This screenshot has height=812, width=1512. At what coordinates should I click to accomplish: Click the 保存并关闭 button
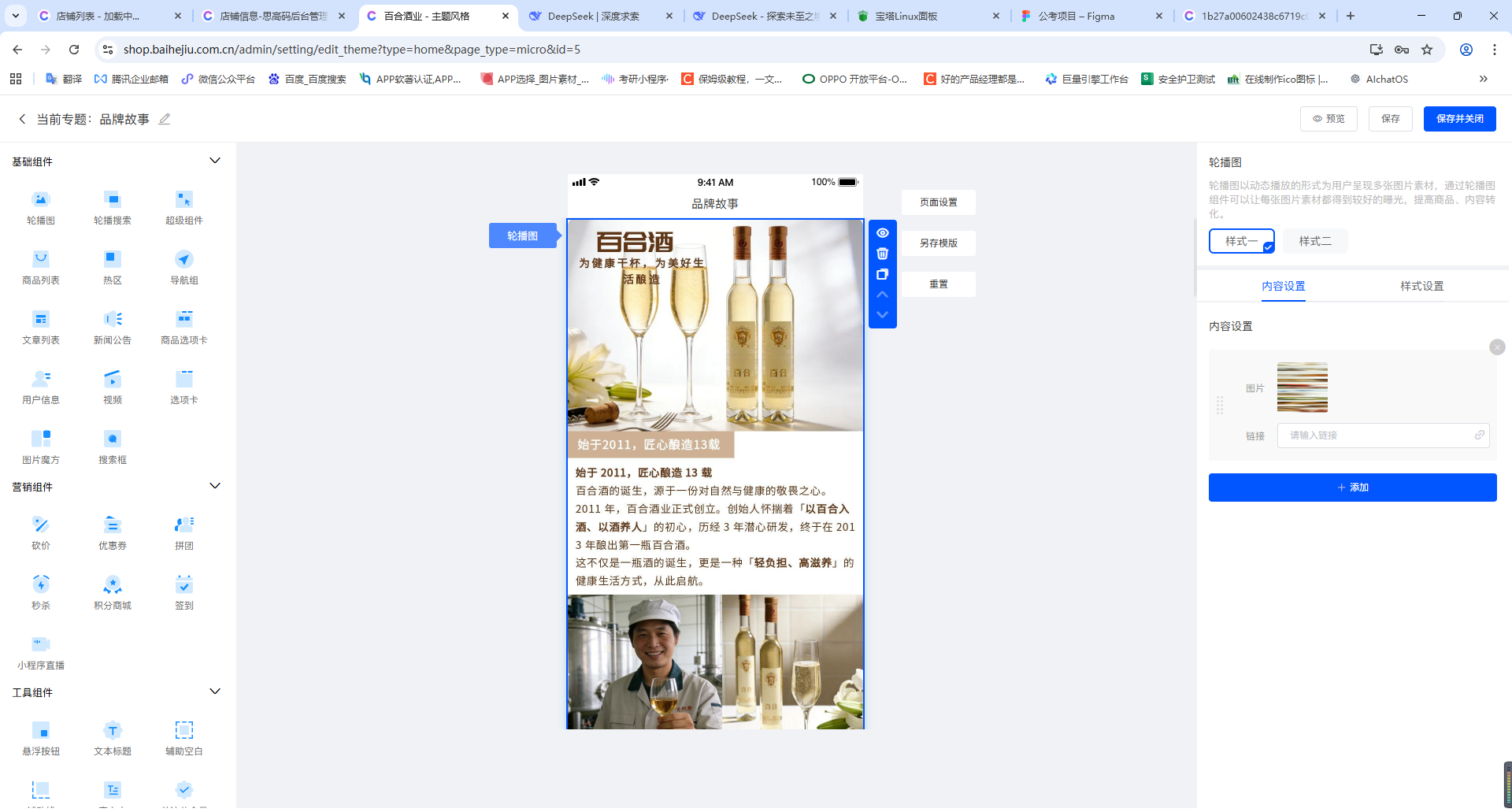click(1459, 119)
